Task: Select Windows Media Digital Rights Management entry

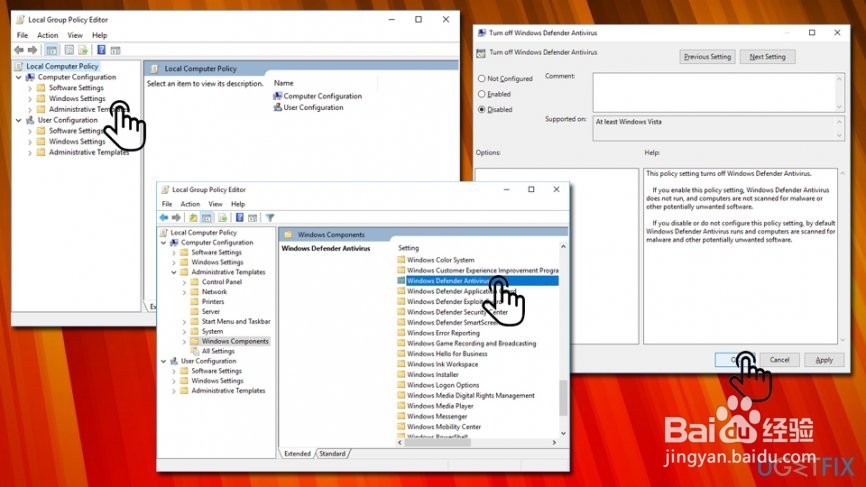Action: (x=471, y=396)
